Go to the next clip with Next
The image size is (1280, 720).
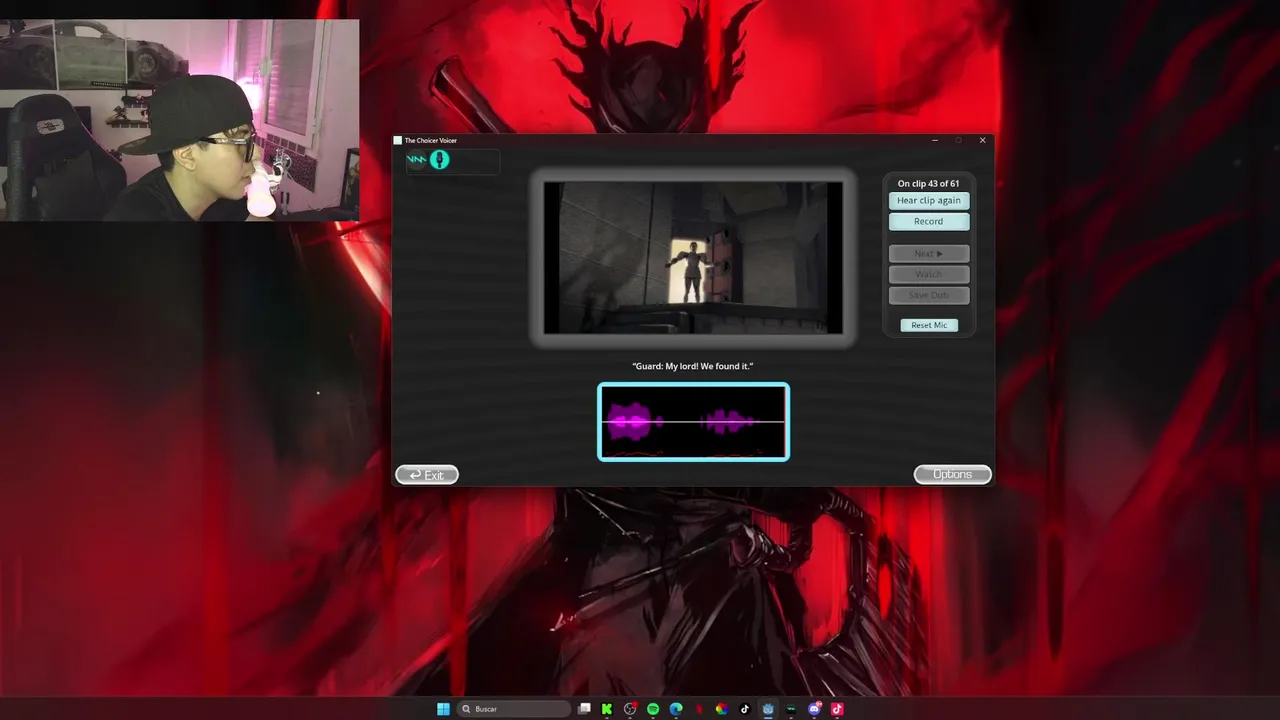pyautogui.click(x=929, y=254)
